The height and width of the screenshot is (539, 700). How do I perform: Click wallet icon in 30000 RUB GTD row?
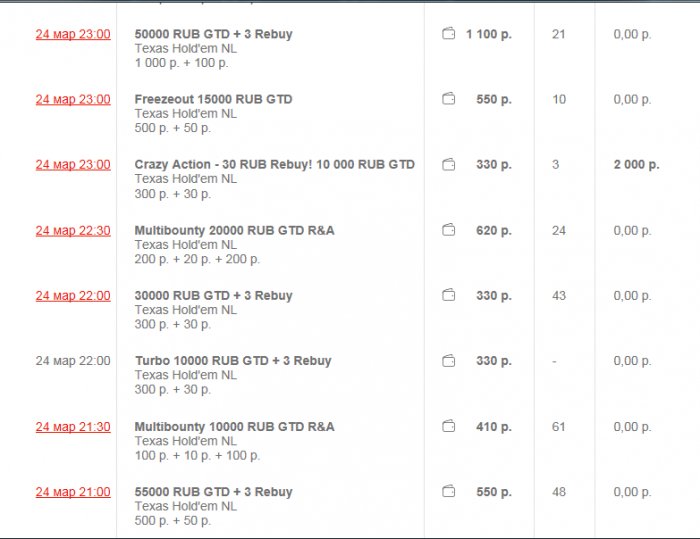tap(449, 295)
